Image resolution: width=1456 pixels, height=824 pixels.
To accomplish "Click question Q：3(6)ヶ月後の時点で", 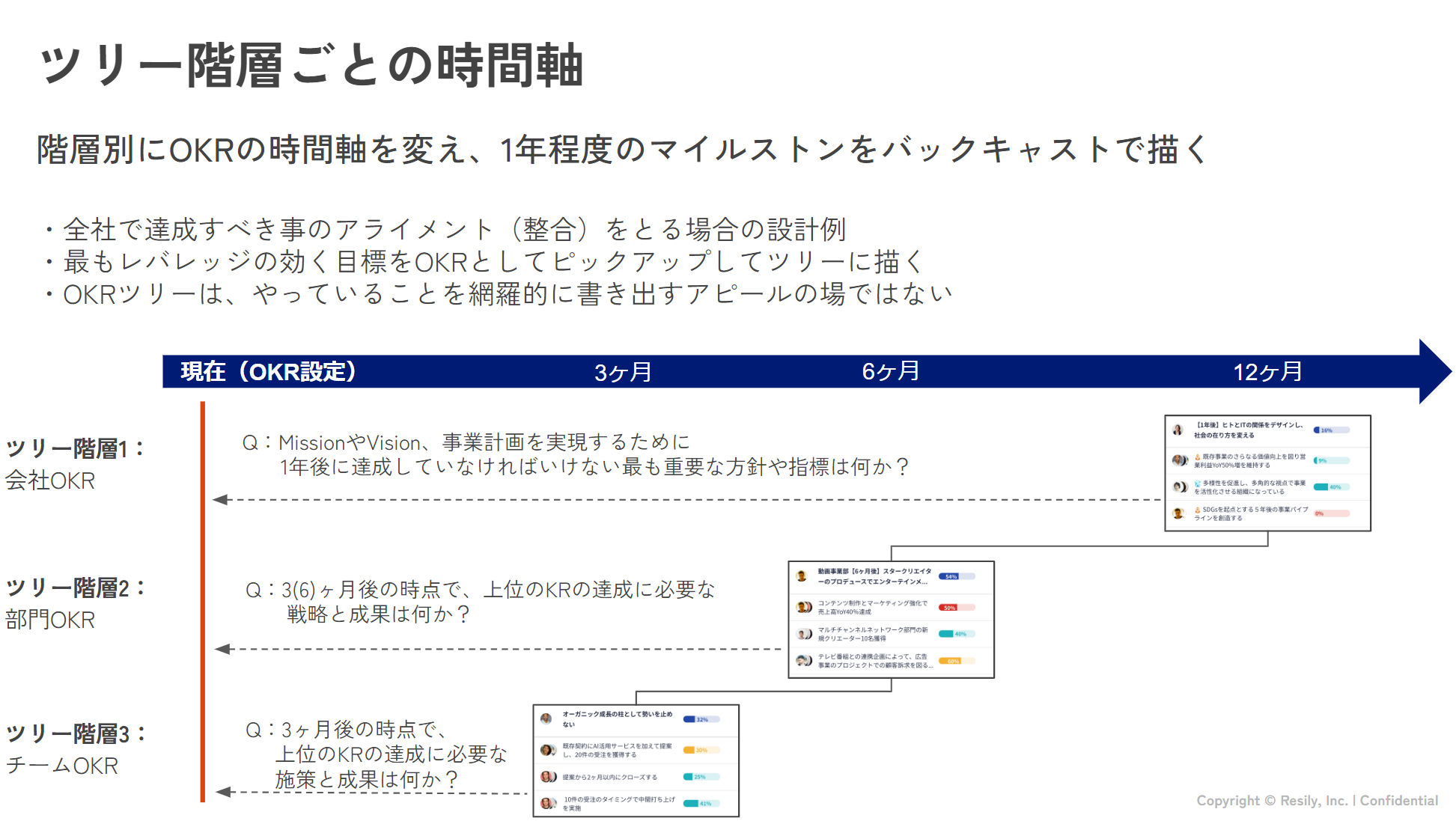I will click(x=480, y=602).
